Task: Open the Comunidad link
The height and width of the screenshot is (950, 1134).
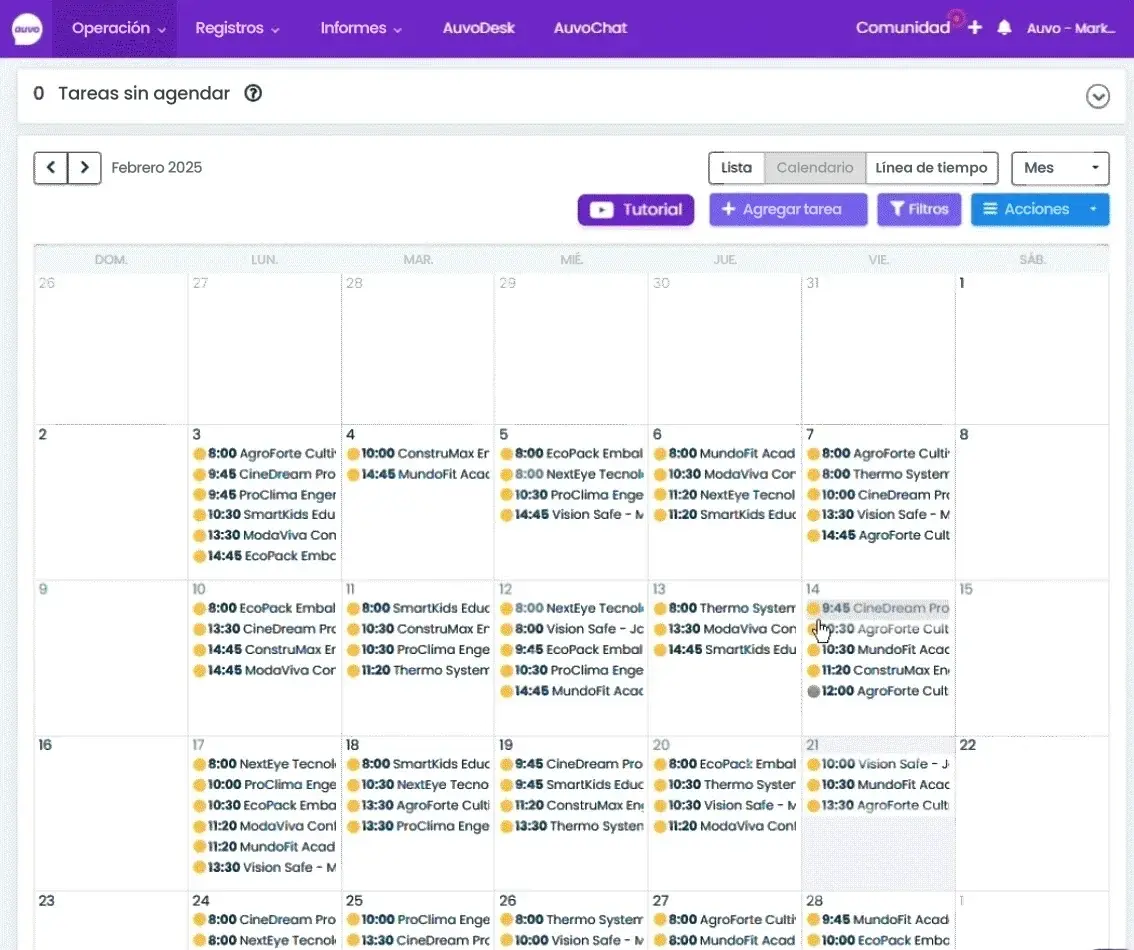Action: click(x=903, y=27)
